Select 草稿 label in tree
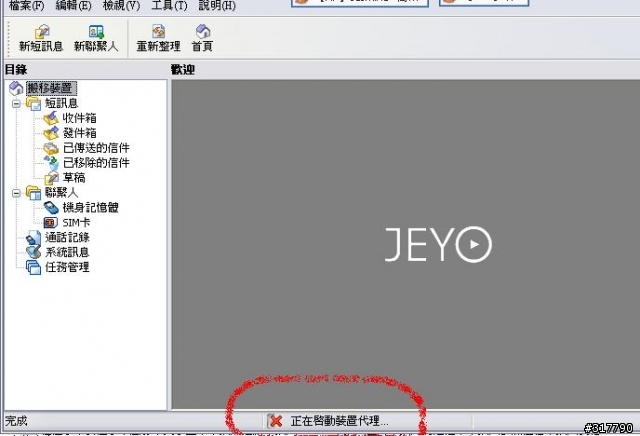The height and width of the screenshot is (436, 640). click(x=74, y=178)
